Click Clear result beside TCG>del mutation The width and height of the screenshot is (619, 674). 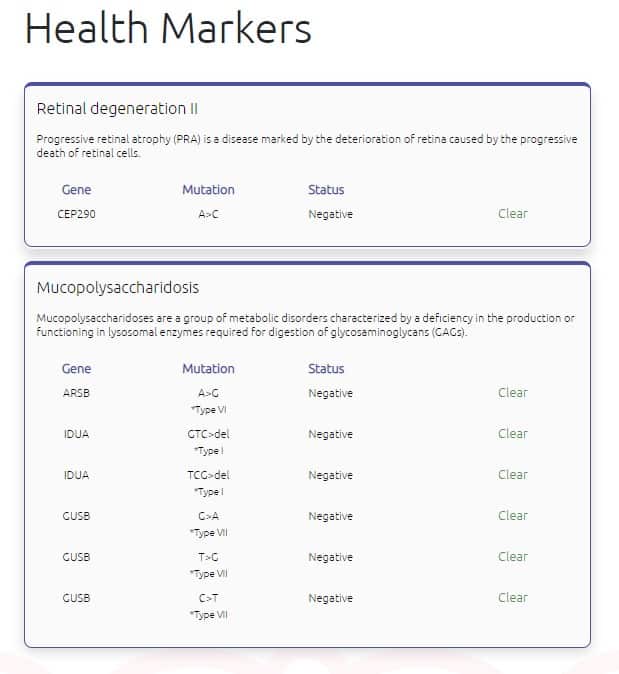pos(513,475)
